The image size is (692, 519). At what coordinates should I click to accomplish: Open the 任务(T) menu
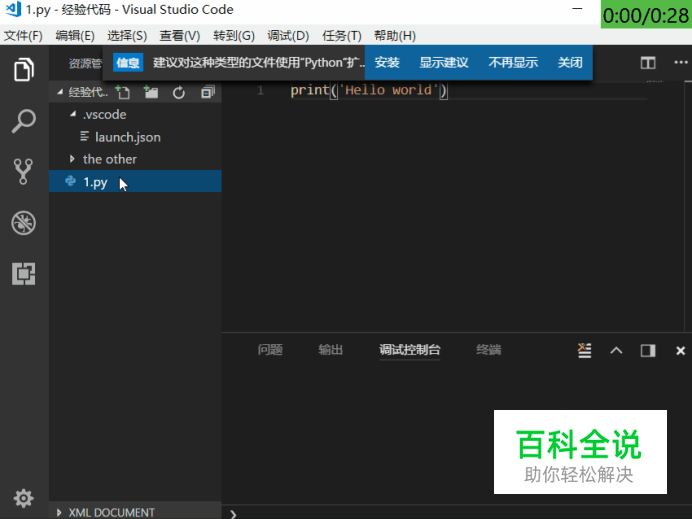342,36
